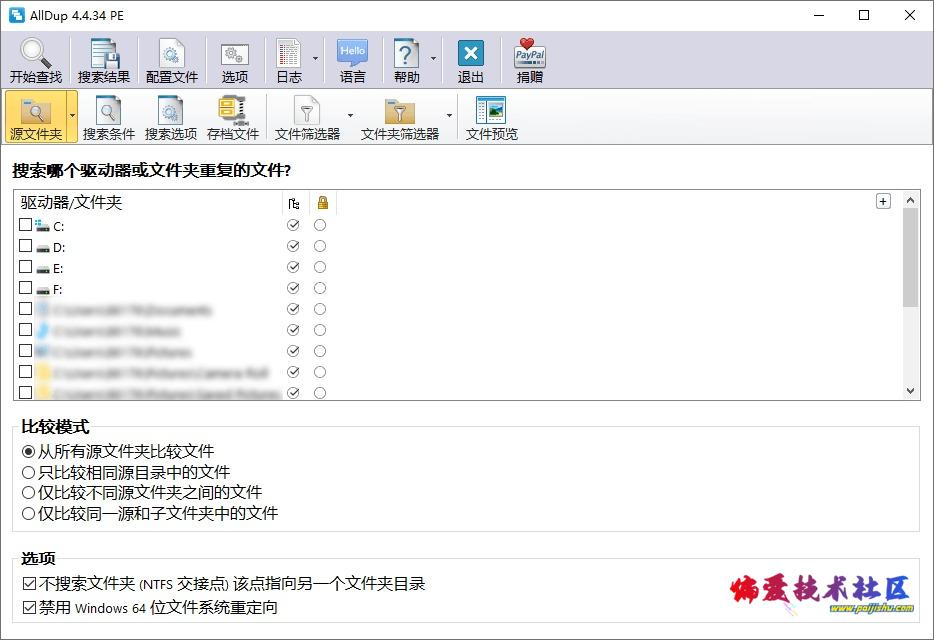
Task: Click the PayPal 捐赠 donate icon
Action: (530, 54)
